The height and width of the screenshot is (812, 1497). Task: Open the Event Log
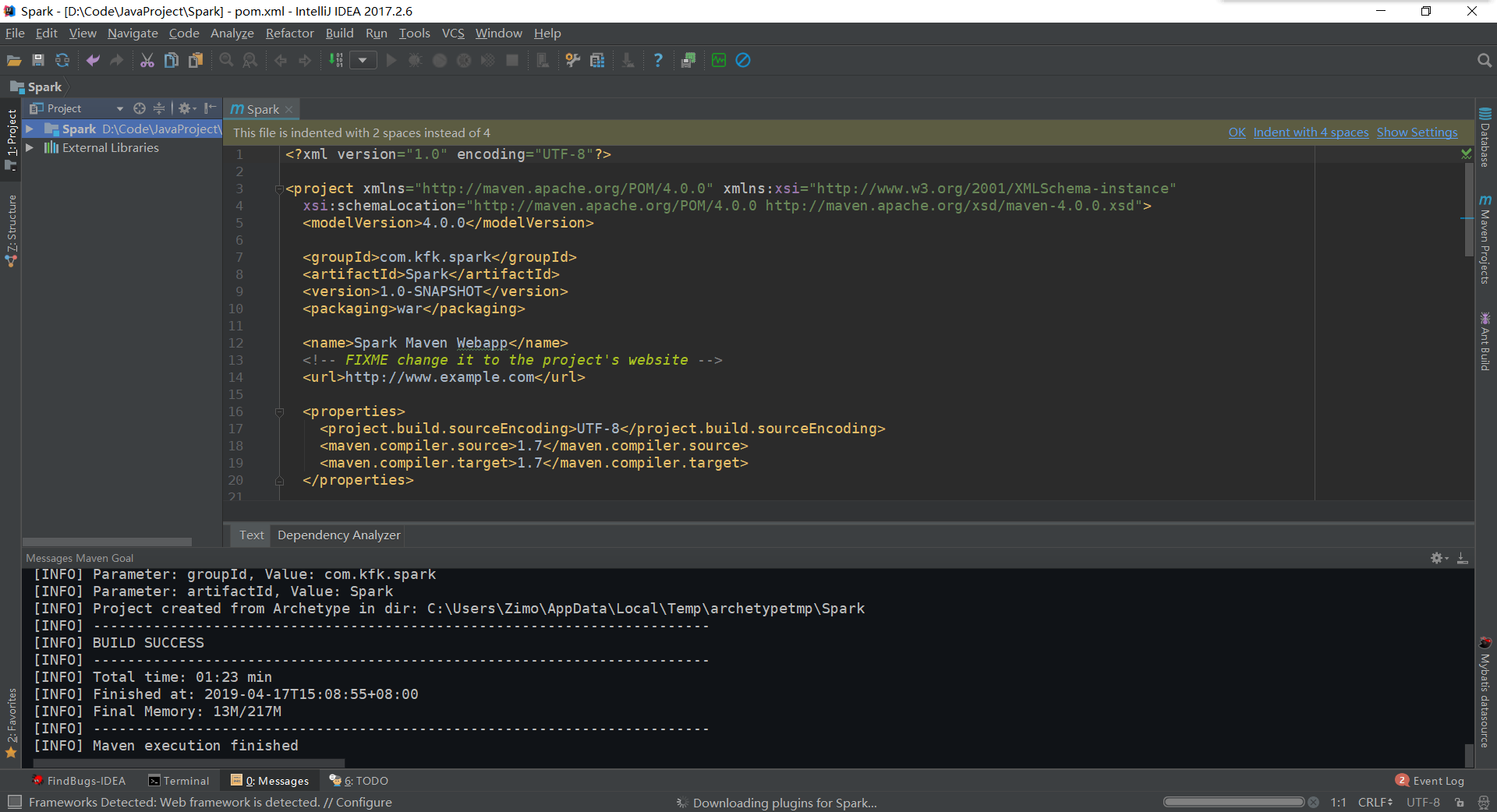[x=1430, y=781]
